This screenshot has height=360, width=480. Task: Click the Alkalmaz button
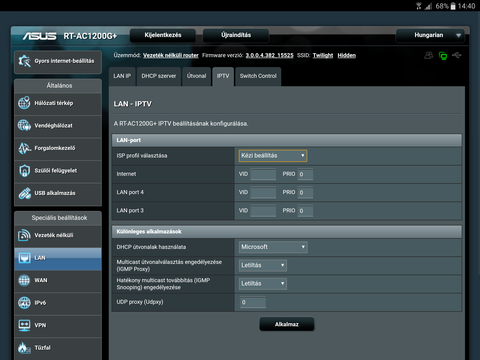click(287, 324)
